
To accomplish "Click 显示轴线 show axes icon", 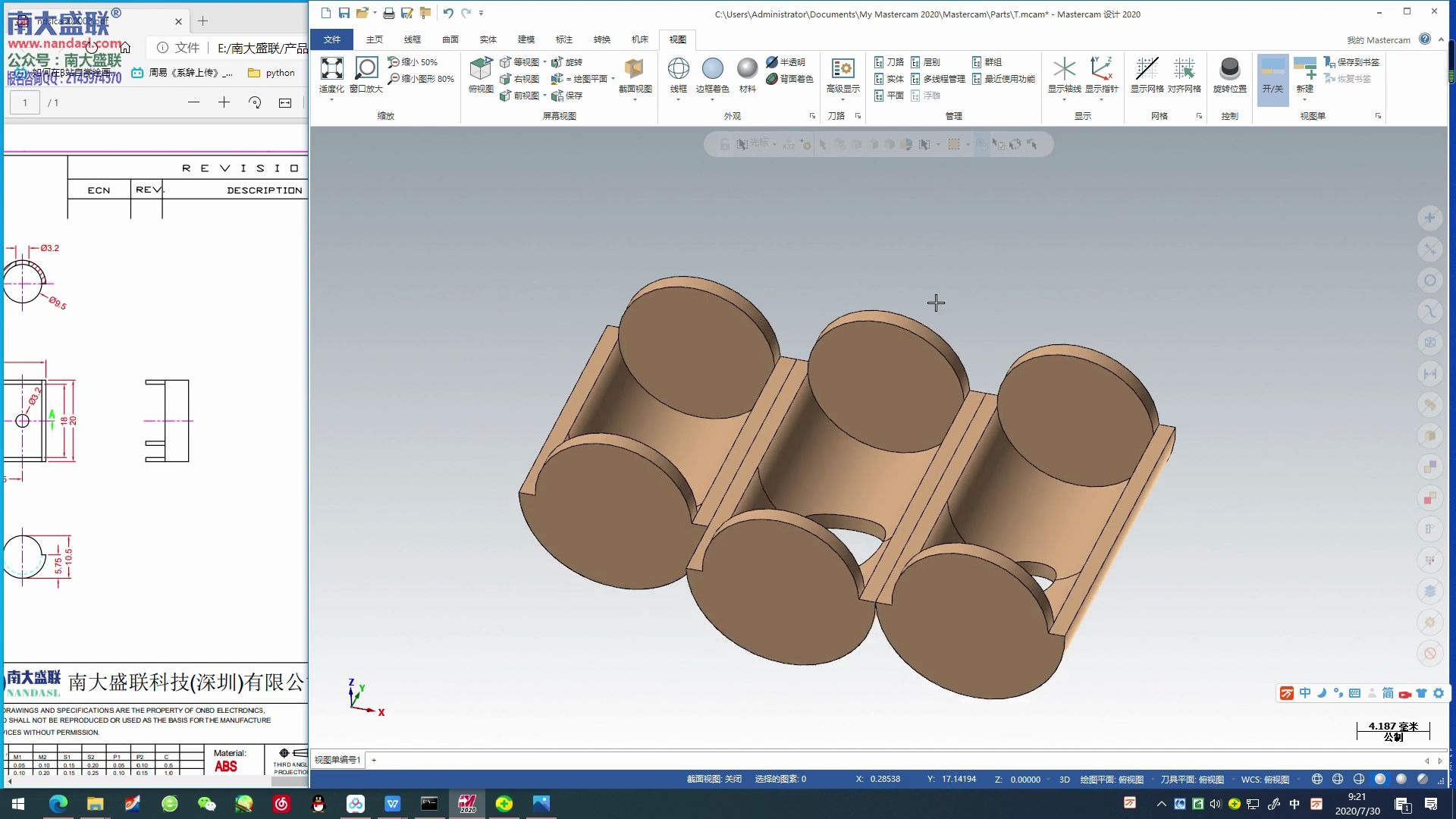I will (x=1064, y=69).
